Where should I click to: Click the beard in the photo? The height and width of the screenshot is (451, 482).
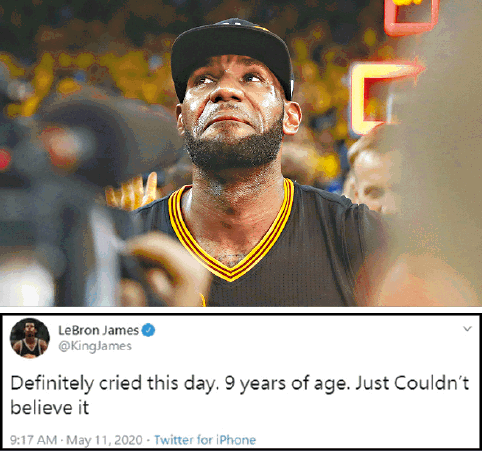click(233, 147)
